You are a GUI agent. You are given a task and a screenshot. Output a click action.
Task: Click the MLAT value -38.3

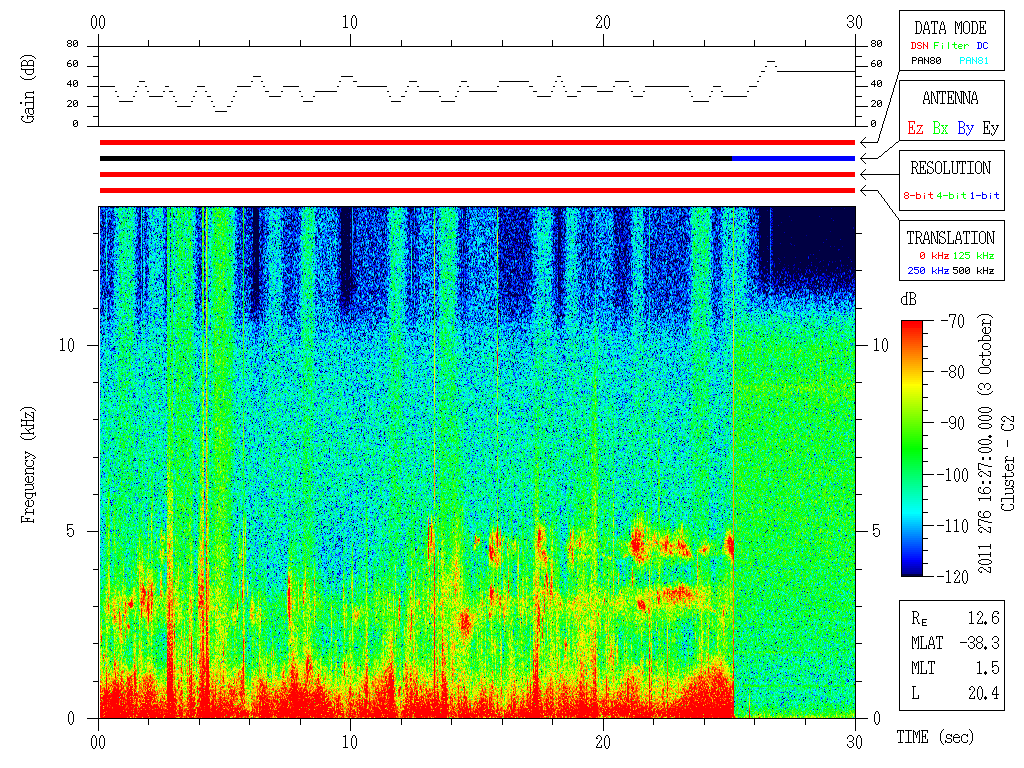click(979, 643)
